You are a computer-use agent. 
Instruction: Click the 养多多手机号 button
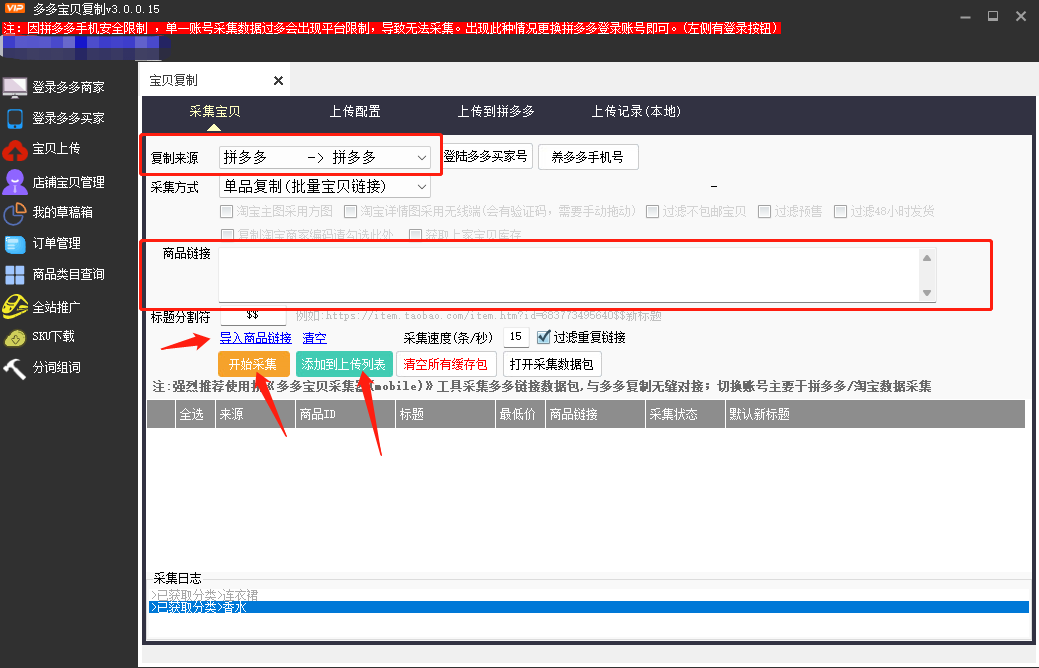(588, 157)
